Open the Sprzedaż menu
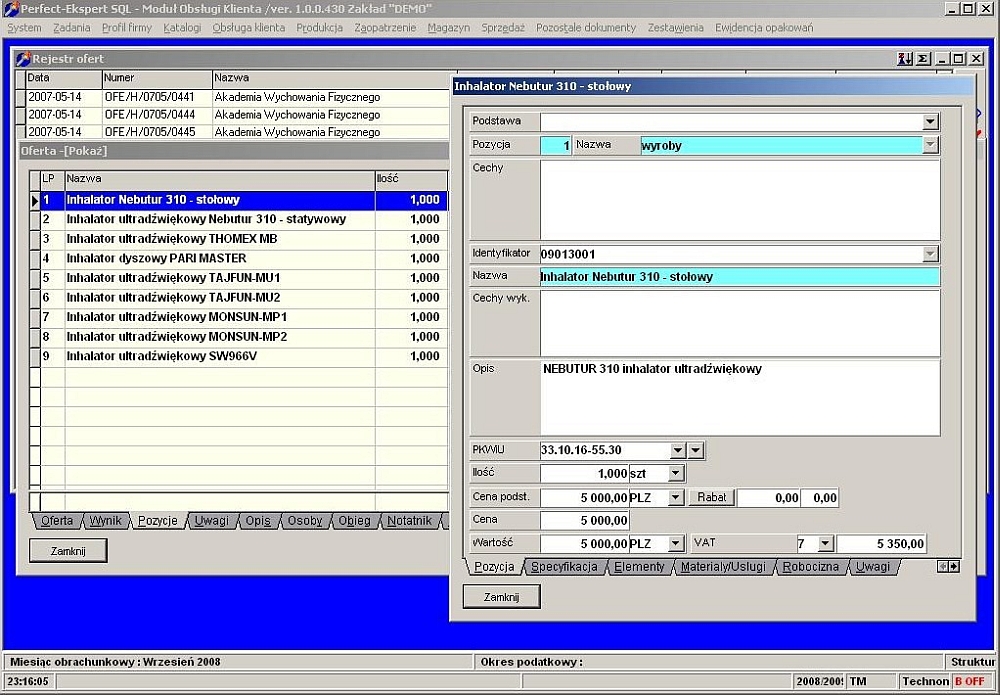 503,27
